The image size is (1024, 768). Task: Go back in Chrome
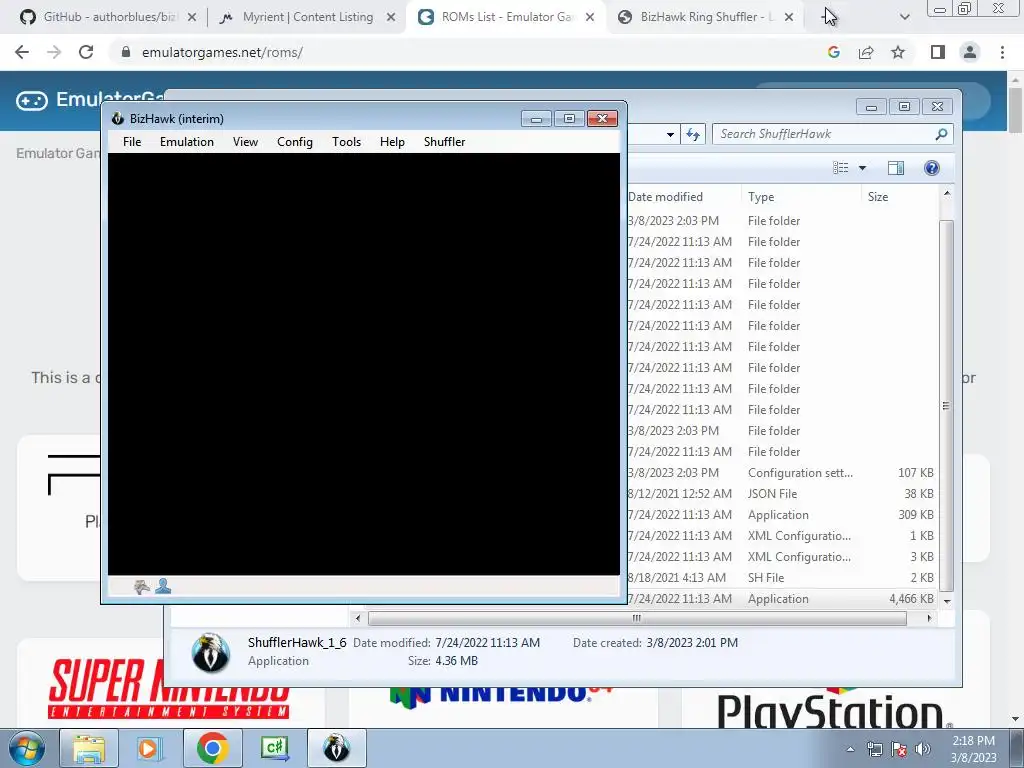pyautogui.click(x=22, y=52)
